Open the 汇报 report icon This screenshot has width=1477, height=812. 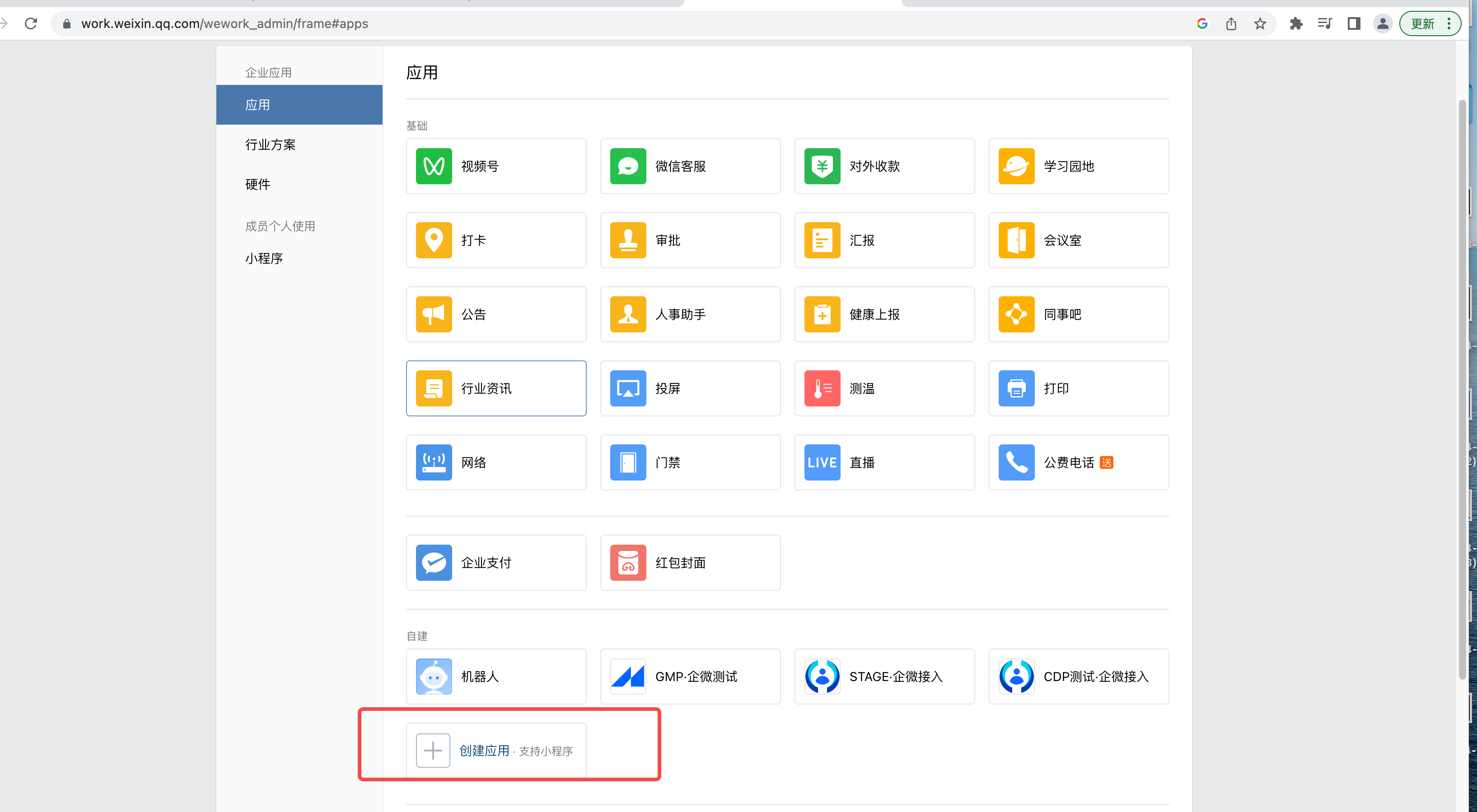[822, 240]
